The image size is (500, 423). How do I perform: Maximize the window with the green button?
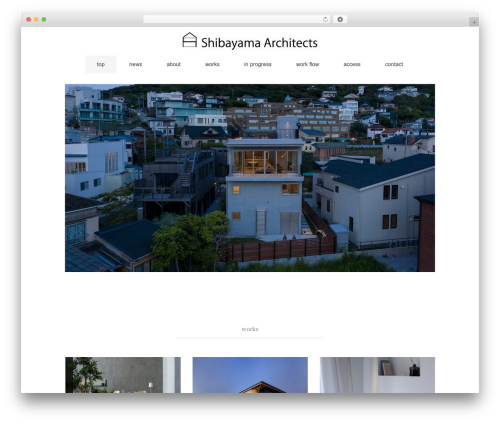coord(44,19)
